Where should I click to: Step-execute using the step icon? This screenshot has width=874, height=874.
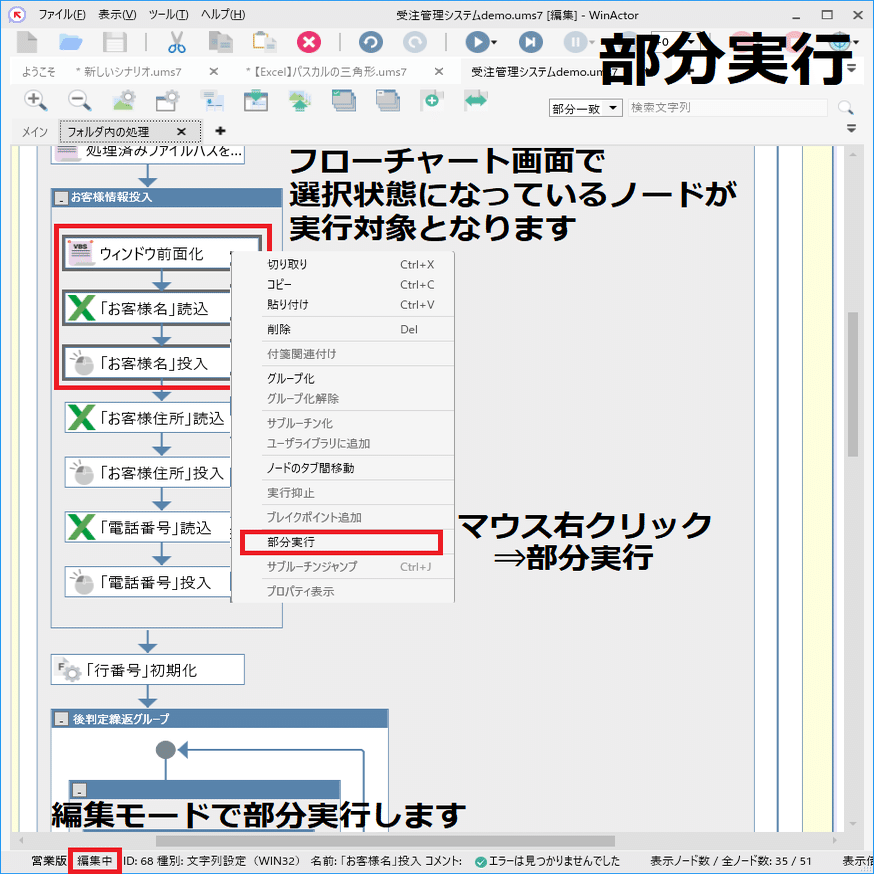[529, 42]
